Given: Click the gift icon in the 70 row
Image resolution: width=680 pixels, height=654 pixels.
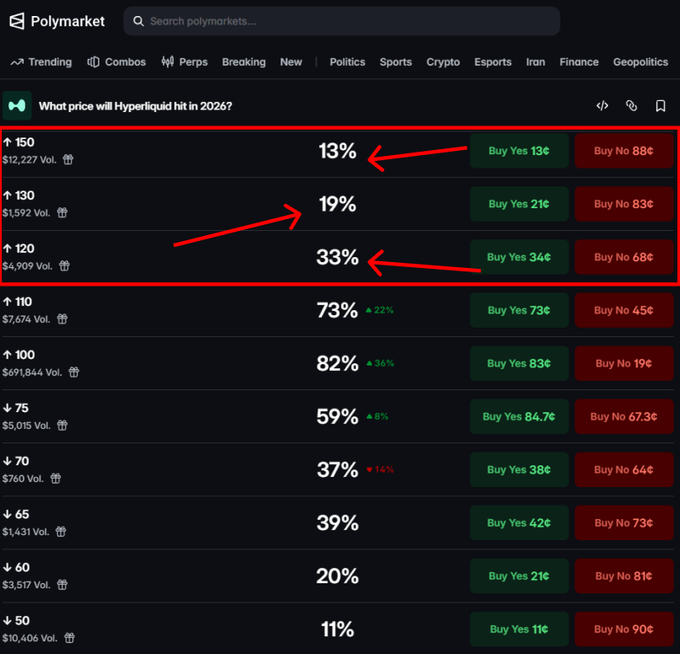Looking at the screenshot, I should [56, 478].
